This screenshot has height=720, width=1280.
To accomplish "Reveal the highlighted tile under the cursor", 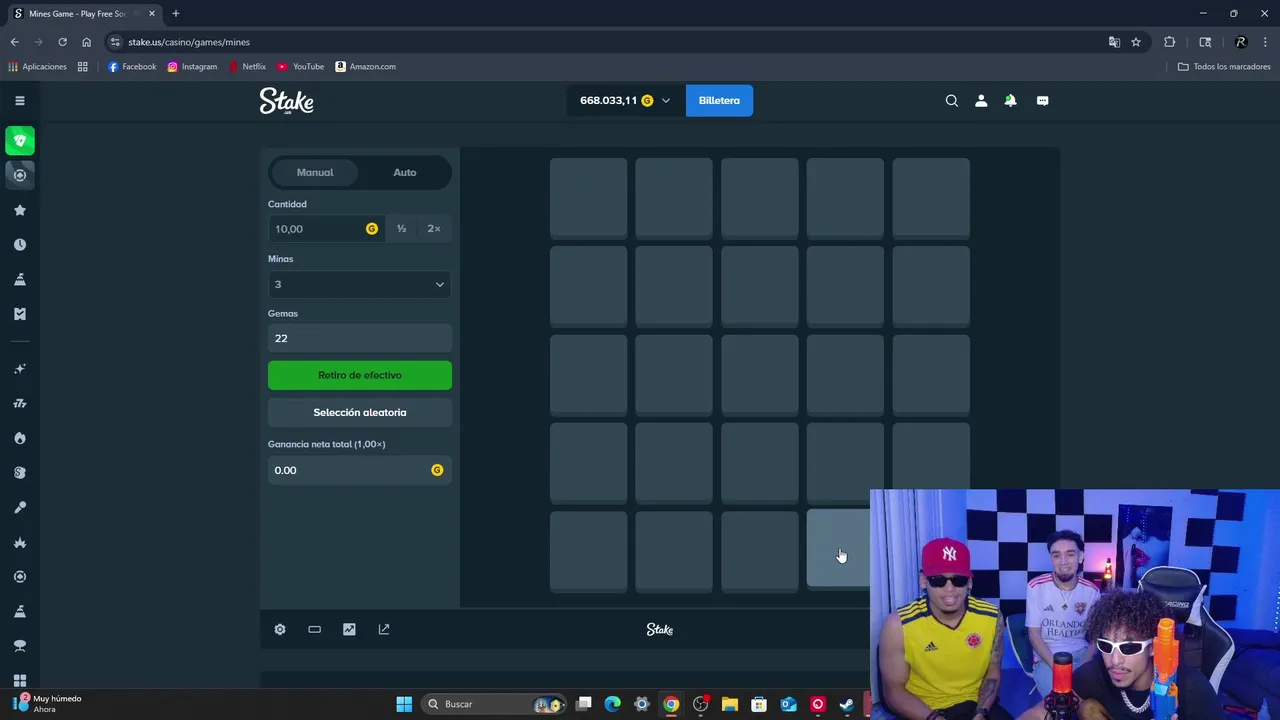I will tap(838, 548).
